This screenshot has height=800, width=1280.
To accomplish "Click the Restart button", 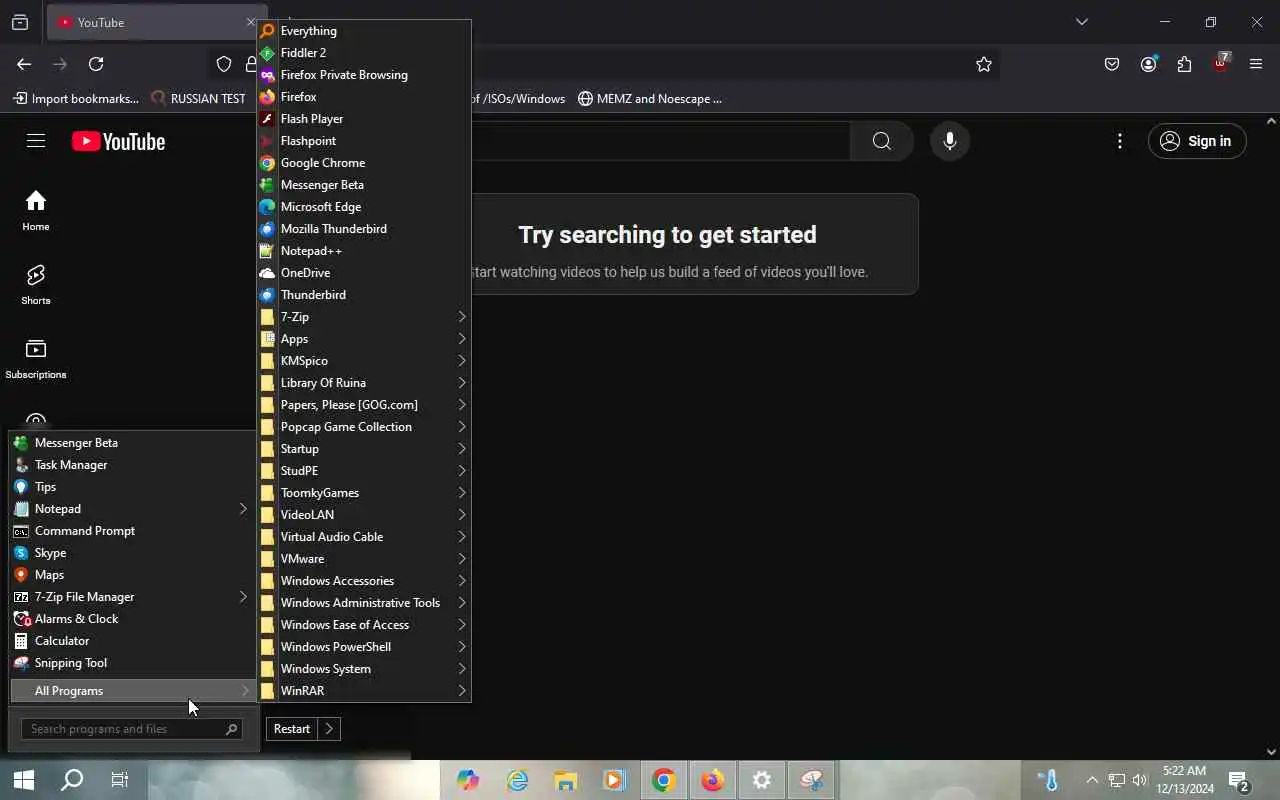I will 292,729.
